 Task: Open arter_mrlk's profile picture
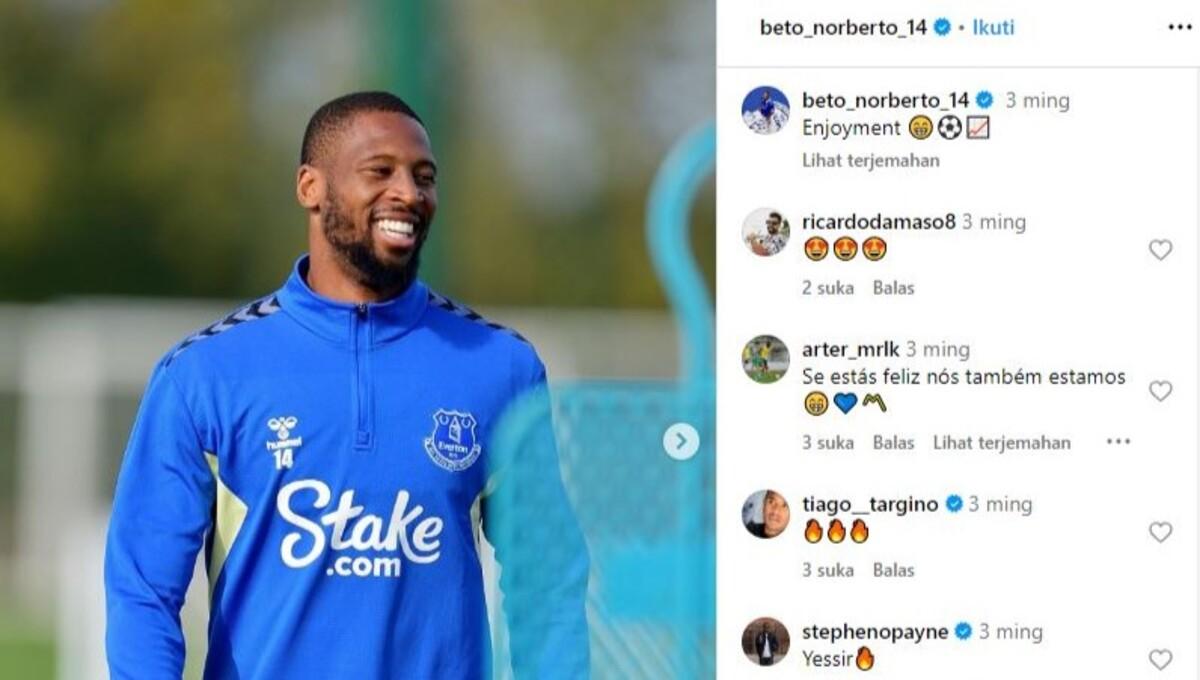(x=766, y=359)
